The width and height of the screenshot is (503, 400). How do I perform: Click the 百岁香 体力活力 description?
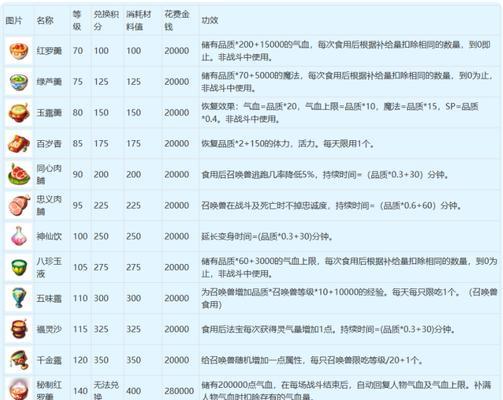(x=288, y=144)
